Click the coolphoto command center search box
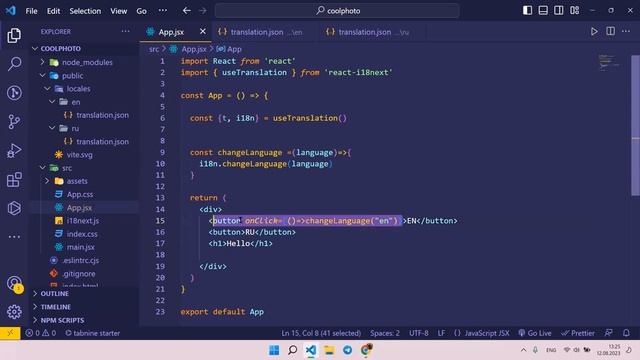Viewport: 640px width, 360px height. (x=337, y=11)
